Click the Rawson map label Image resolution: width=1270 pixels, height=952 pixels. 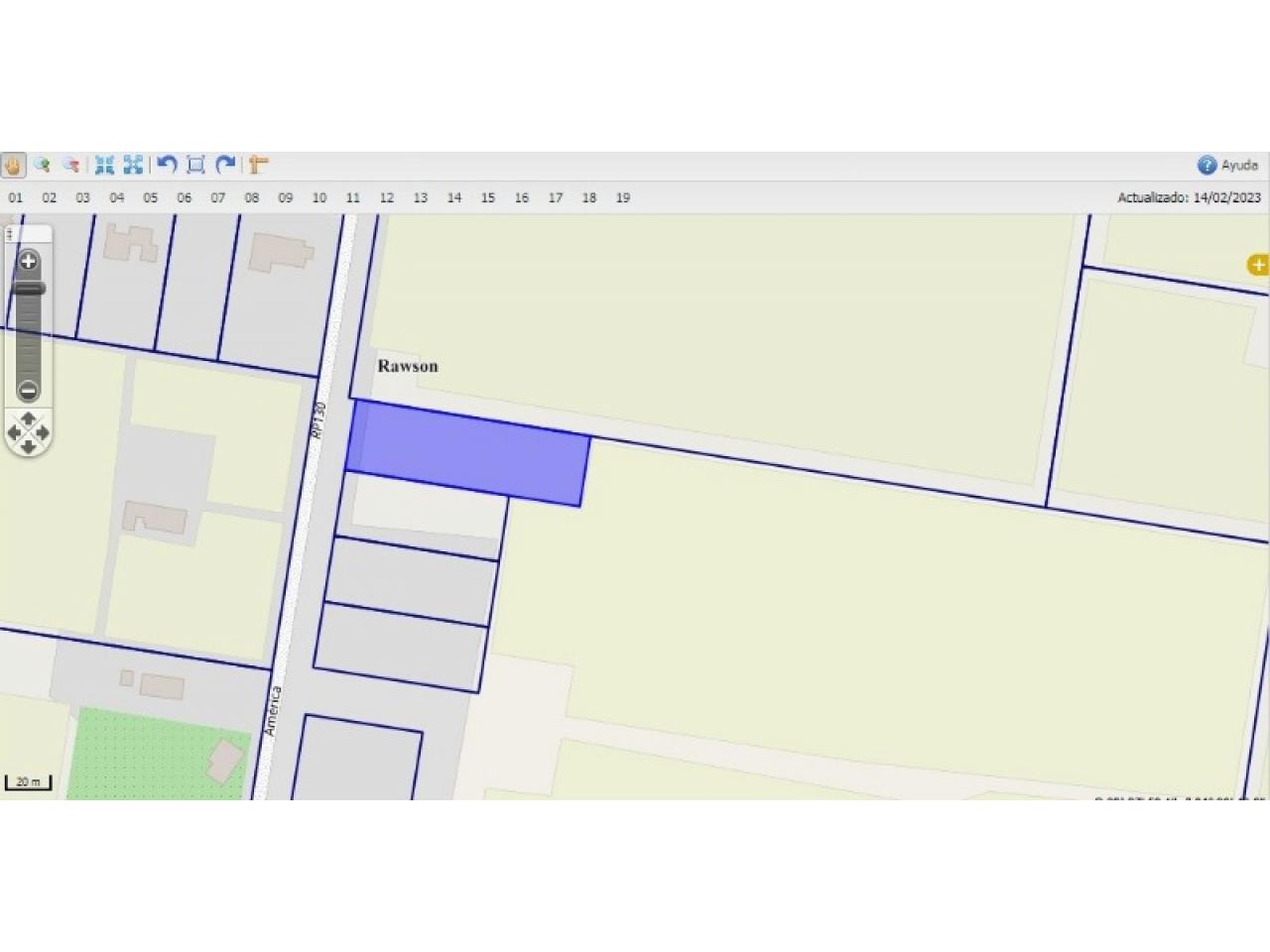[x=408, y=366]
